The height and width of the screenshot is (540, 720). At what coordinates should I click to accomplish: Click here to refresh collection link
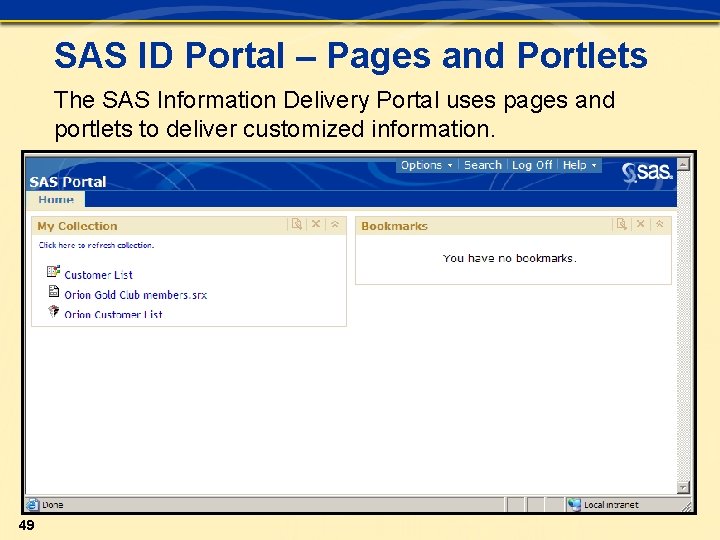point(96,245)
